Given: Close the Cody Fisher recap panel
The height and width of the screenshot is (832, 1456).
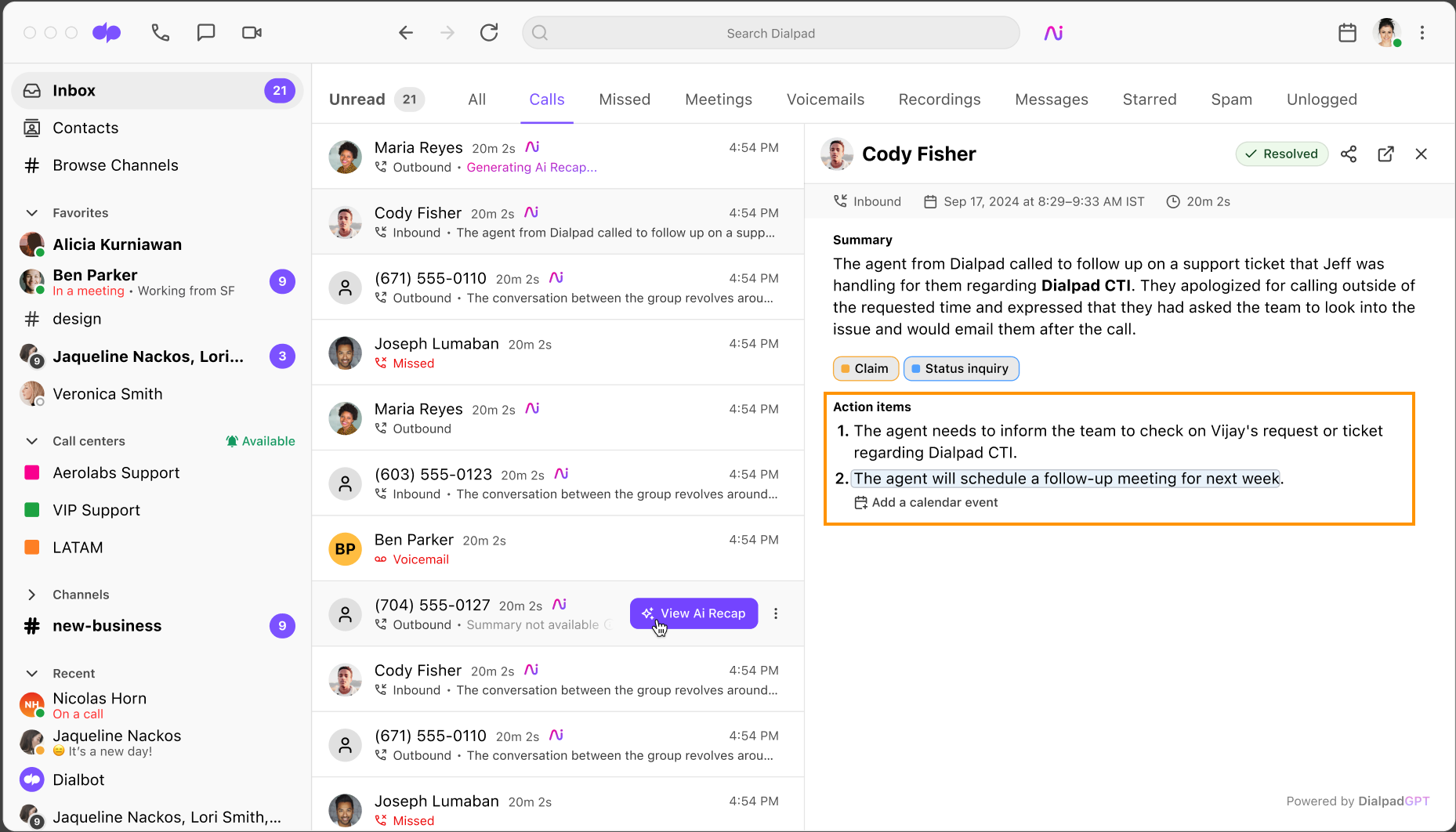Looking at the screenshot, I should tap(1422, 154).
